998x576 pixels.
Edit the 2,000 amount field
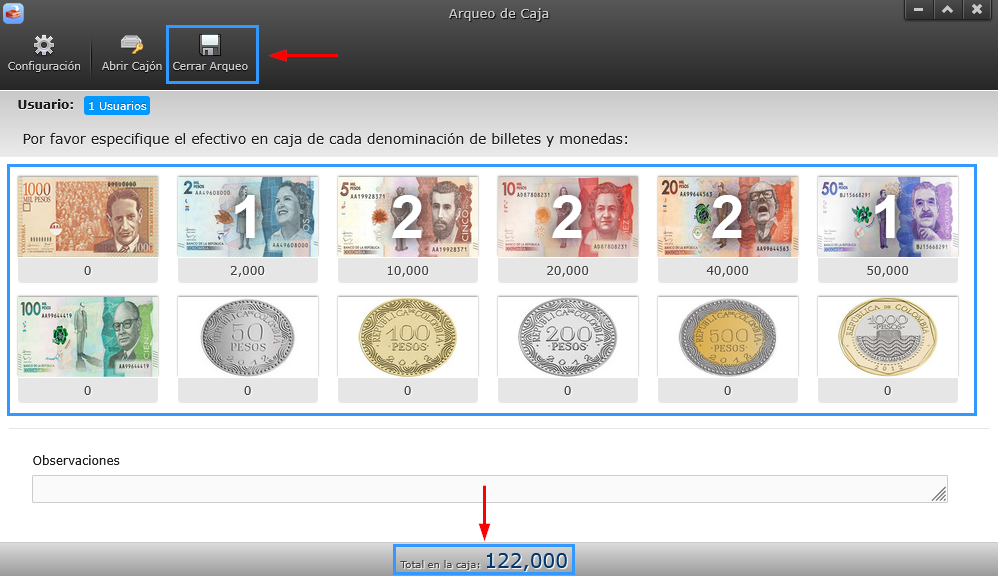[248, 270]
